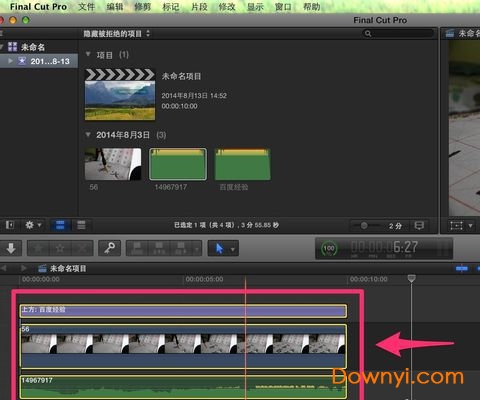Screen dimensions: 480x400
Task: Open the keyword editor key icon
Action: [109, 248]
